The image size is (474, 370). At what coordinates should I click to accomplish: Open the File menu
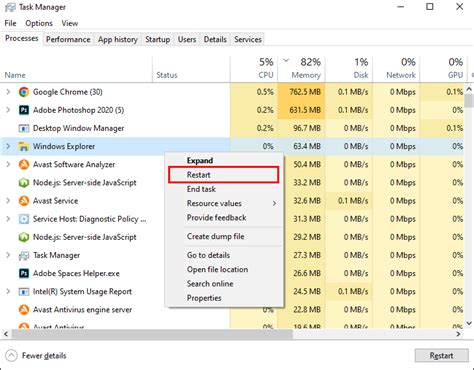(x=10, y=23)
